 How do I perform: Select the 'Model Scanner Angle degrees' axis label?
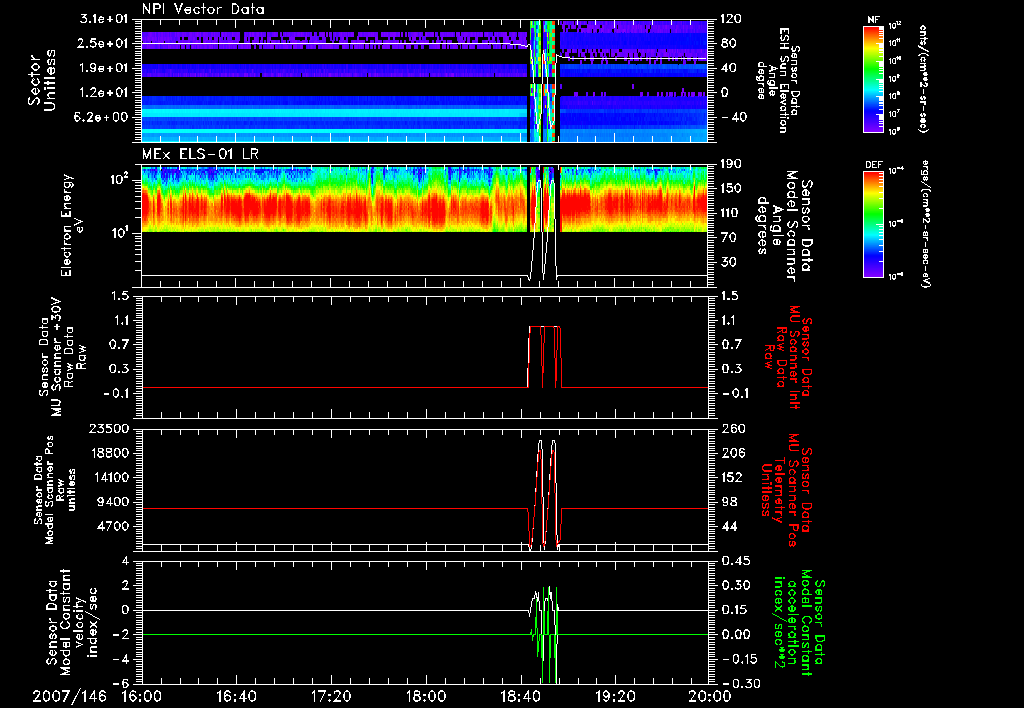tap(784, 226)
